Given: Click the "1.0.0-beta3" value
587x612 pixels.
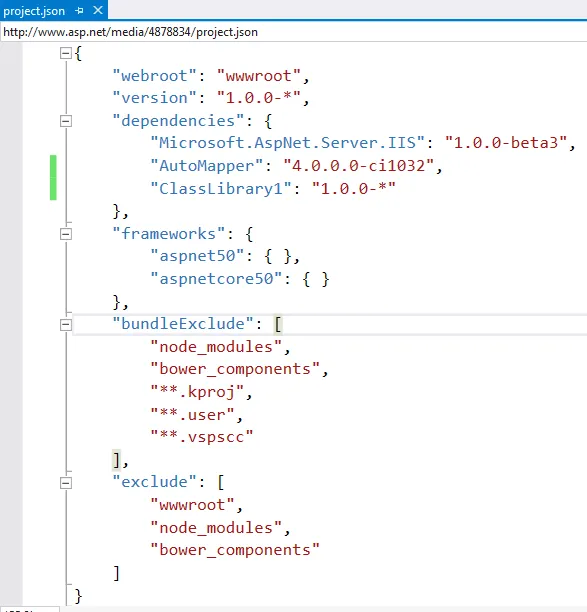Looking at the screenshot, I should click(506, 143).
